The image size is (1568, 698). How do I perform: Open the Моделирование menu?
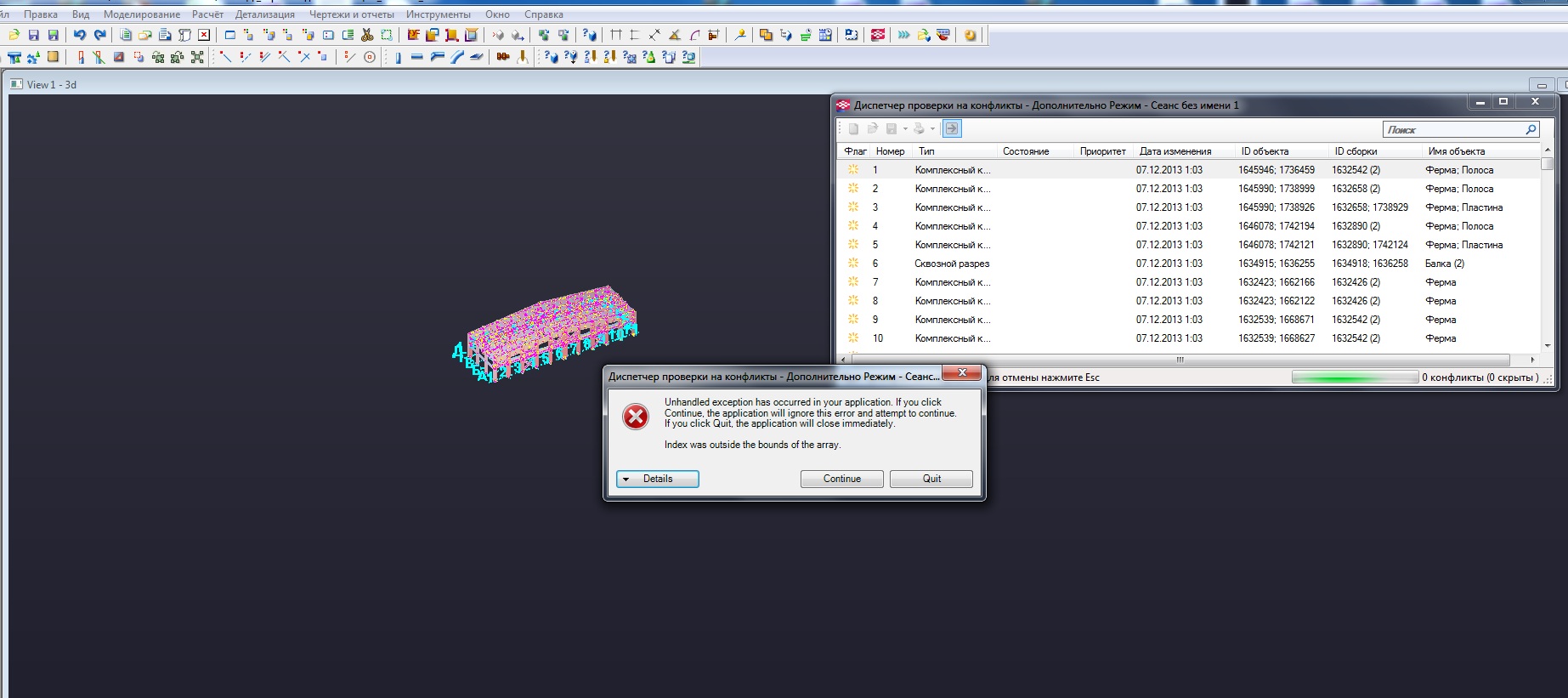(x=141, y=14)
